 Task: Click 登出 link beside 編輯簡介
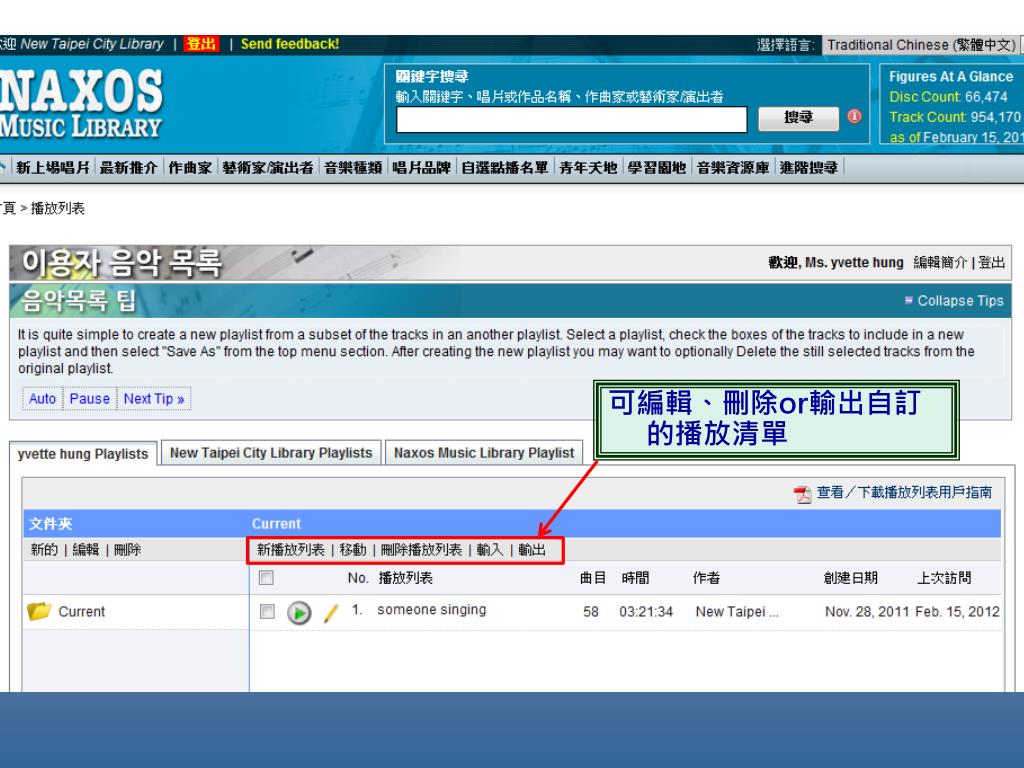pos(991,262)
